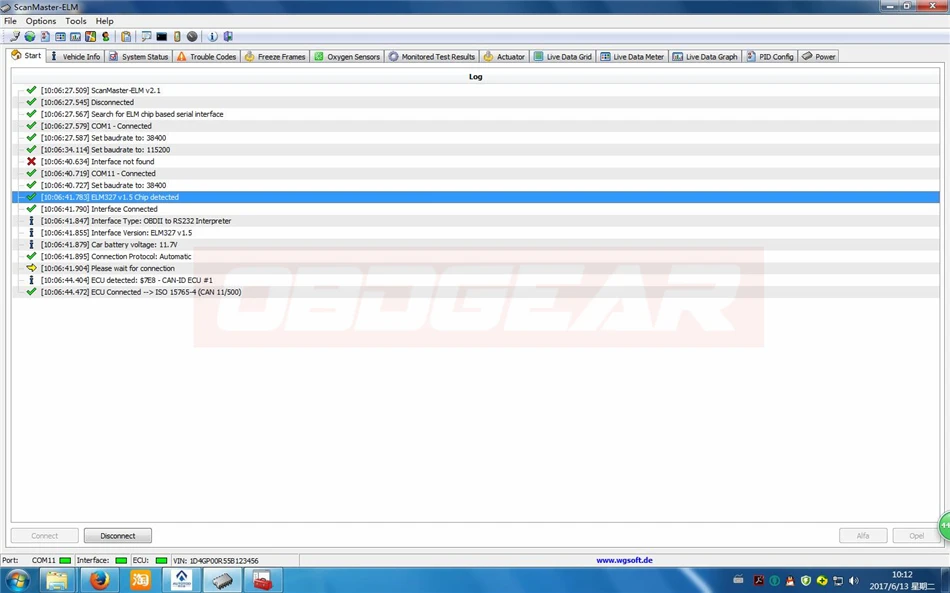The height and width of the screenshot is (593, 950).
Task: Click the grayed Connect button
Action: pos(45,535)
